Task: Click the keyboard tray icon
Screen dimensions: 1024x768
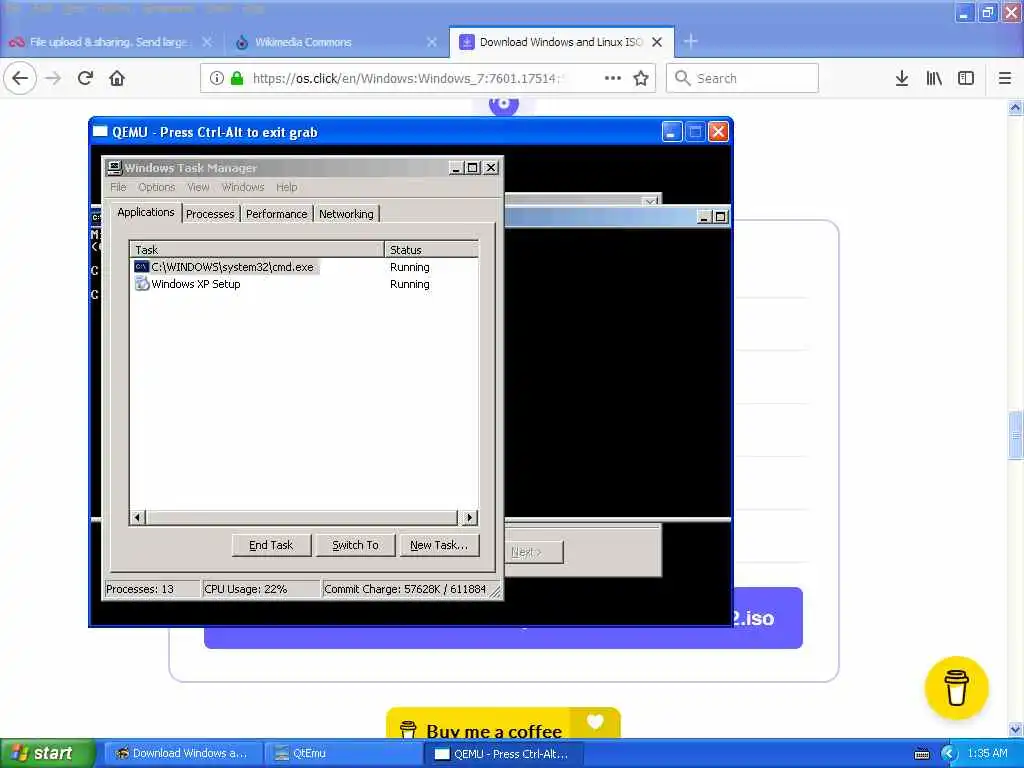Action: click(x=922, y=754)
